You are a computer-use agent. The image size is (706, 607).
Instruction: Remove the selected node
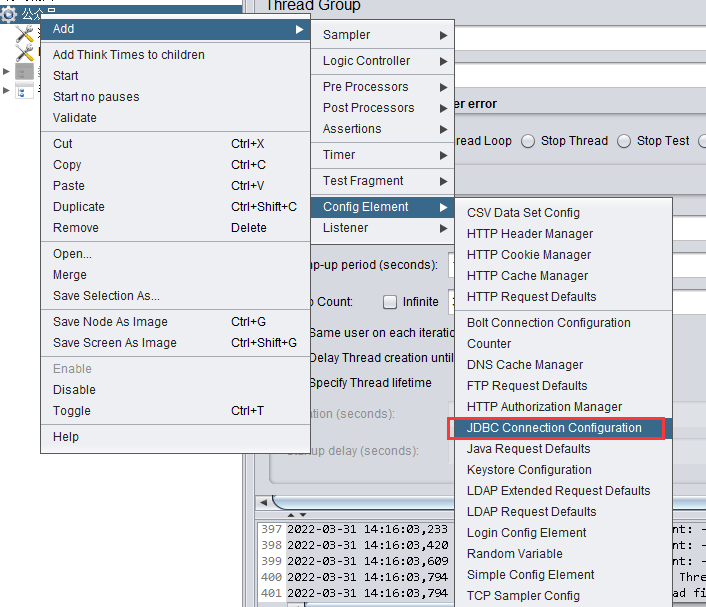point(175,228)
